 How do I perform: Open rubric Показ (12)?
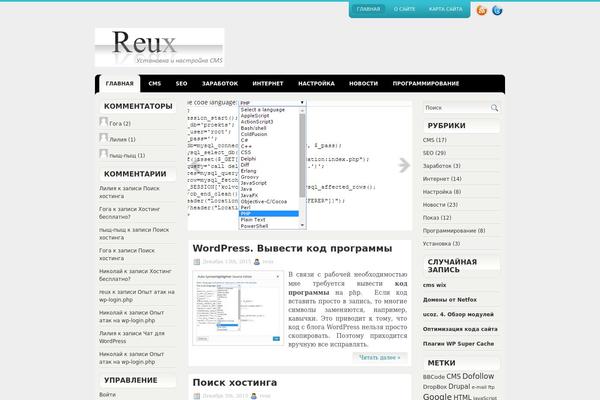click(437, 218)
